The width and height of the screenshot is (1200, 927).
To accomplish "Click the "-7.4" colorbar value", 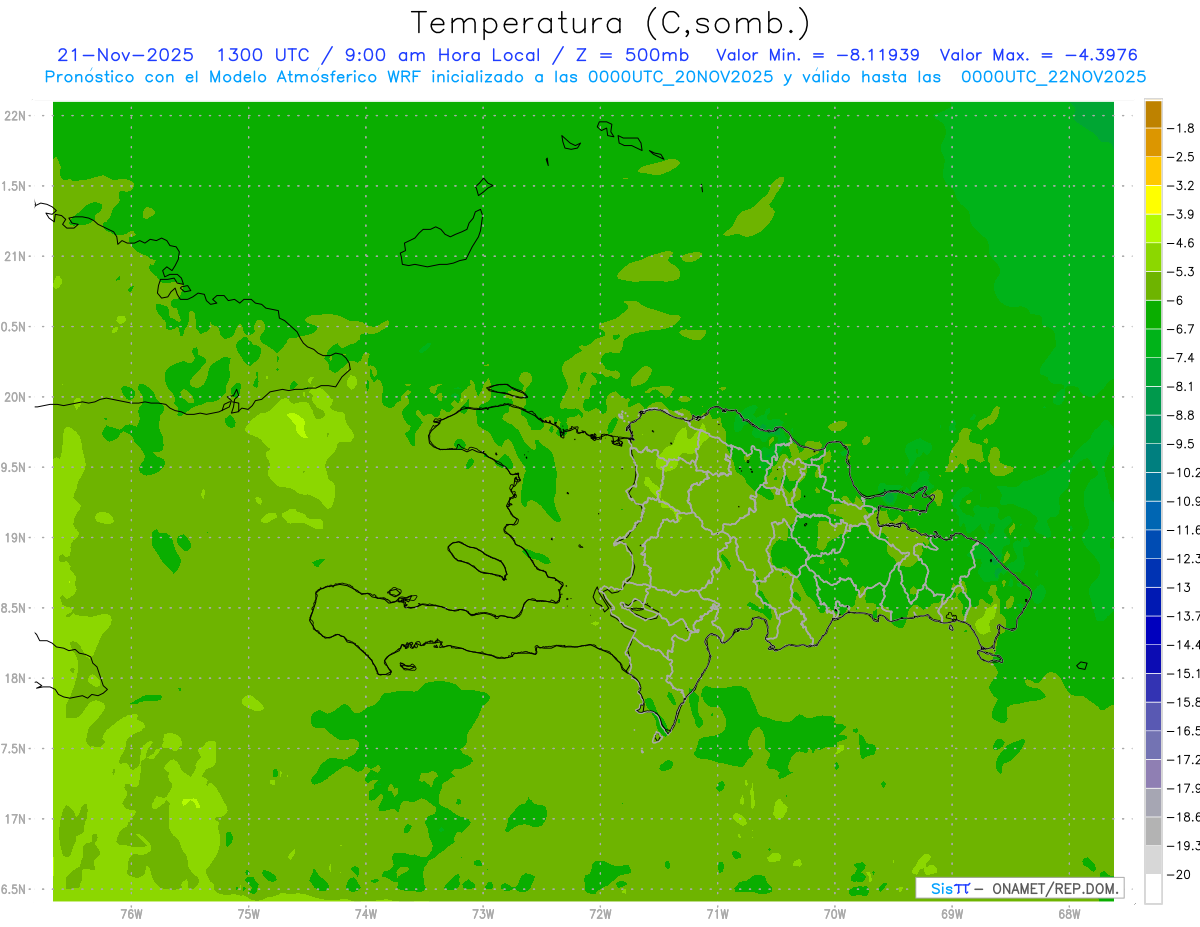I will [x=1182, y=357].
